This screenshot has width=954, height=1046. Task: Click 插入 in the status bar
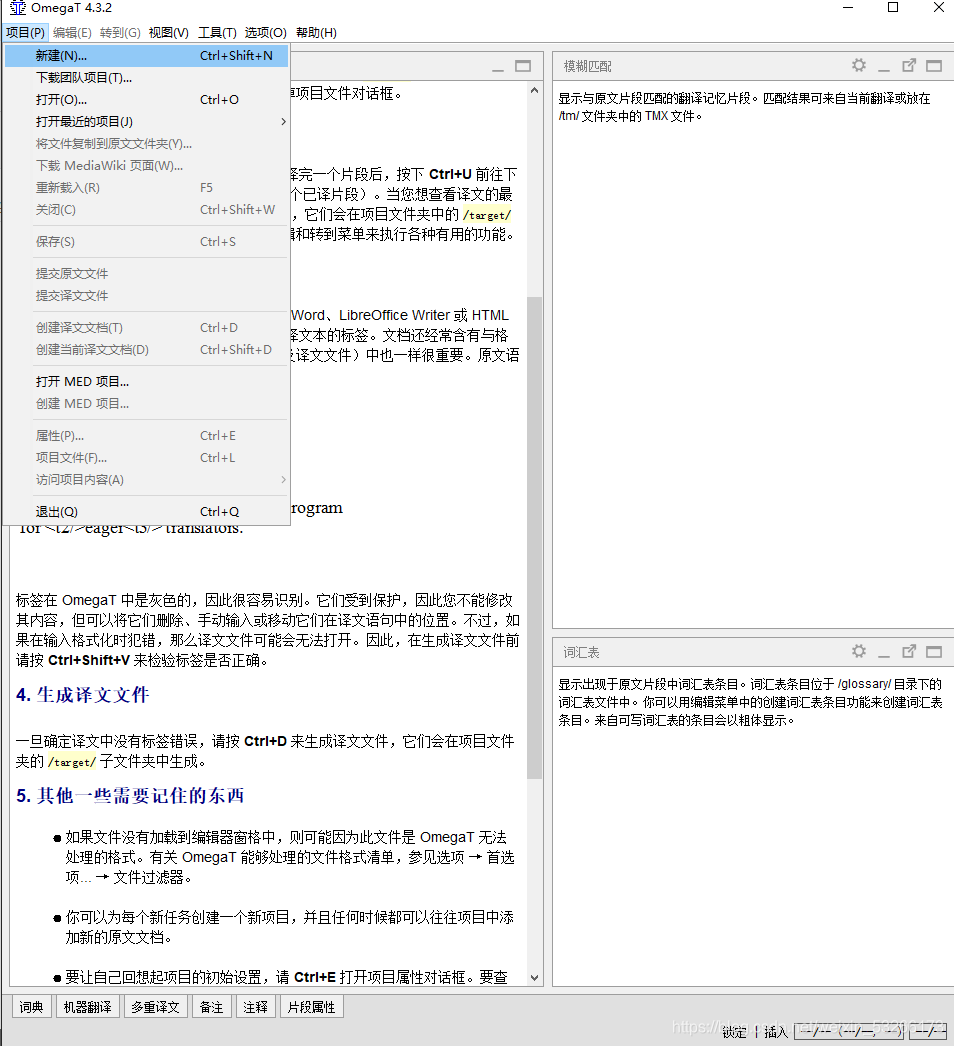(x=776, y=1032)
